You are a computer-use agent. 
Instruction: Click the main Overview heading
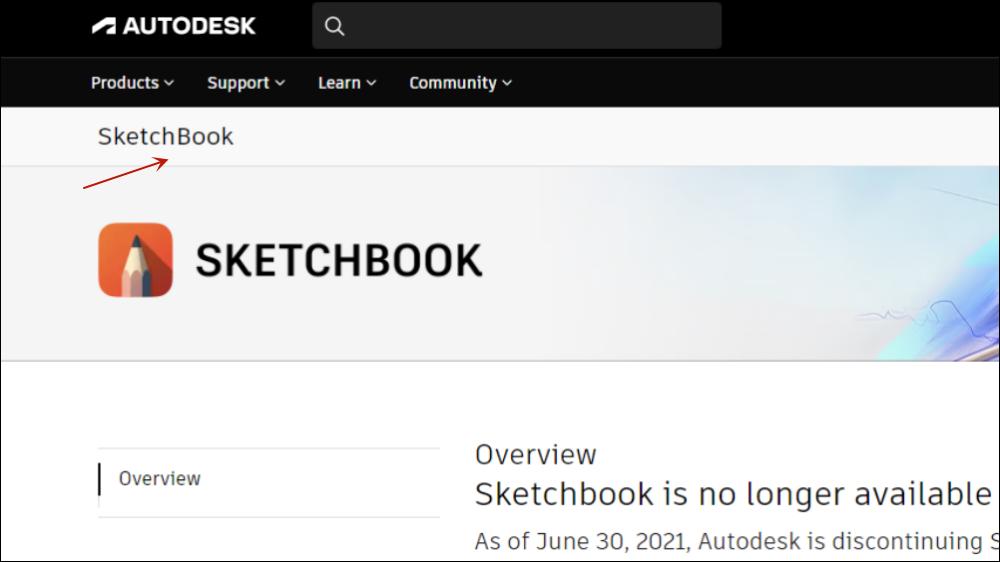[x=536, y=455]
